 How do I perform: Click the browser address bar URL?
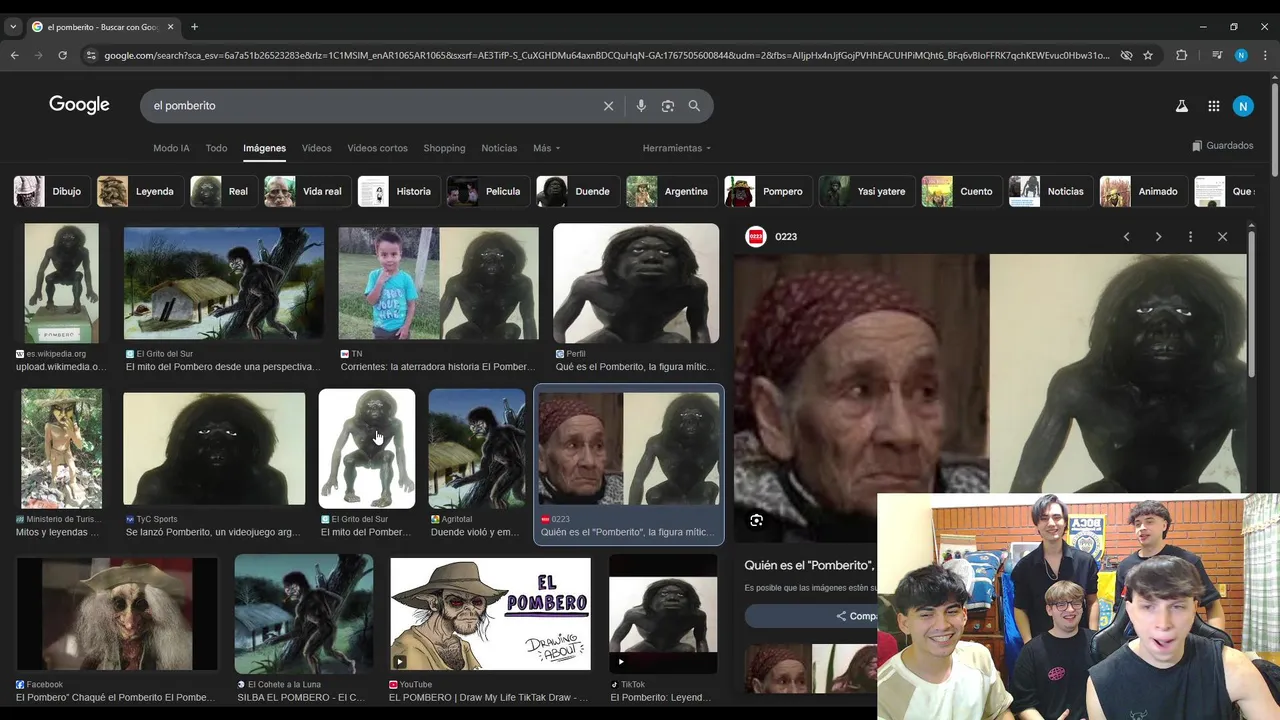[606, 55]
